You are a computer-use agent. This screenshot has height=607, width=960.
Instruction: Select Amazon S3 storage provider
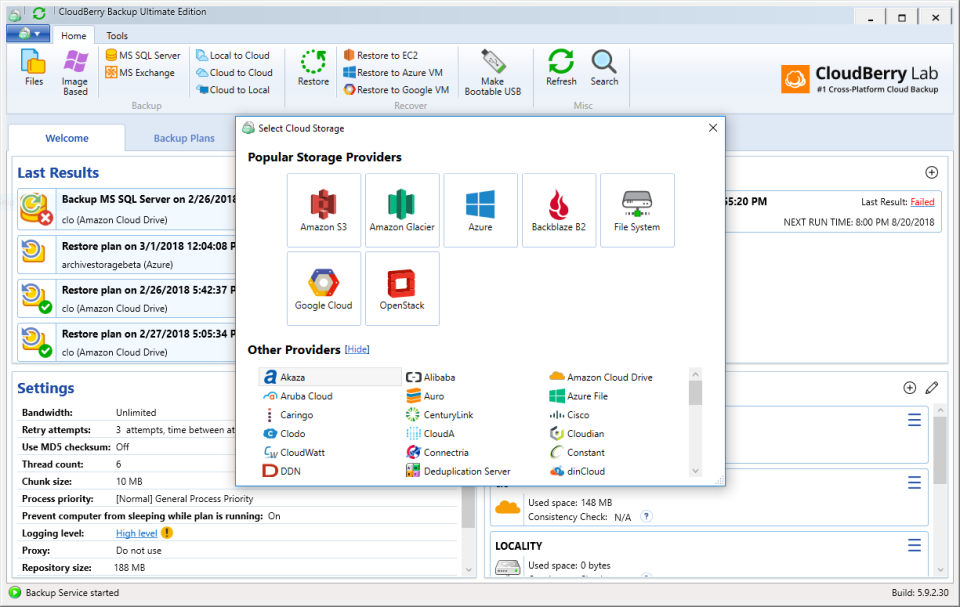tap(323, 209)
